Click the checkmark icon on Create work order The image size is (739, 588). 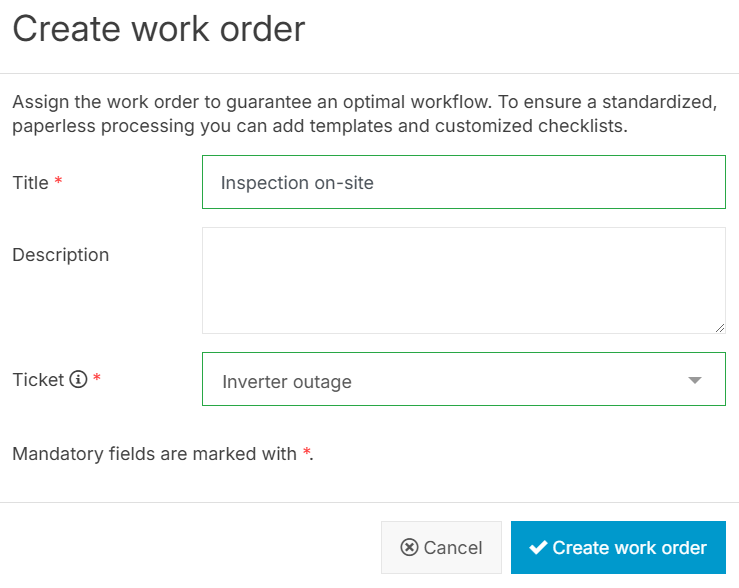[x=538, y=548]
